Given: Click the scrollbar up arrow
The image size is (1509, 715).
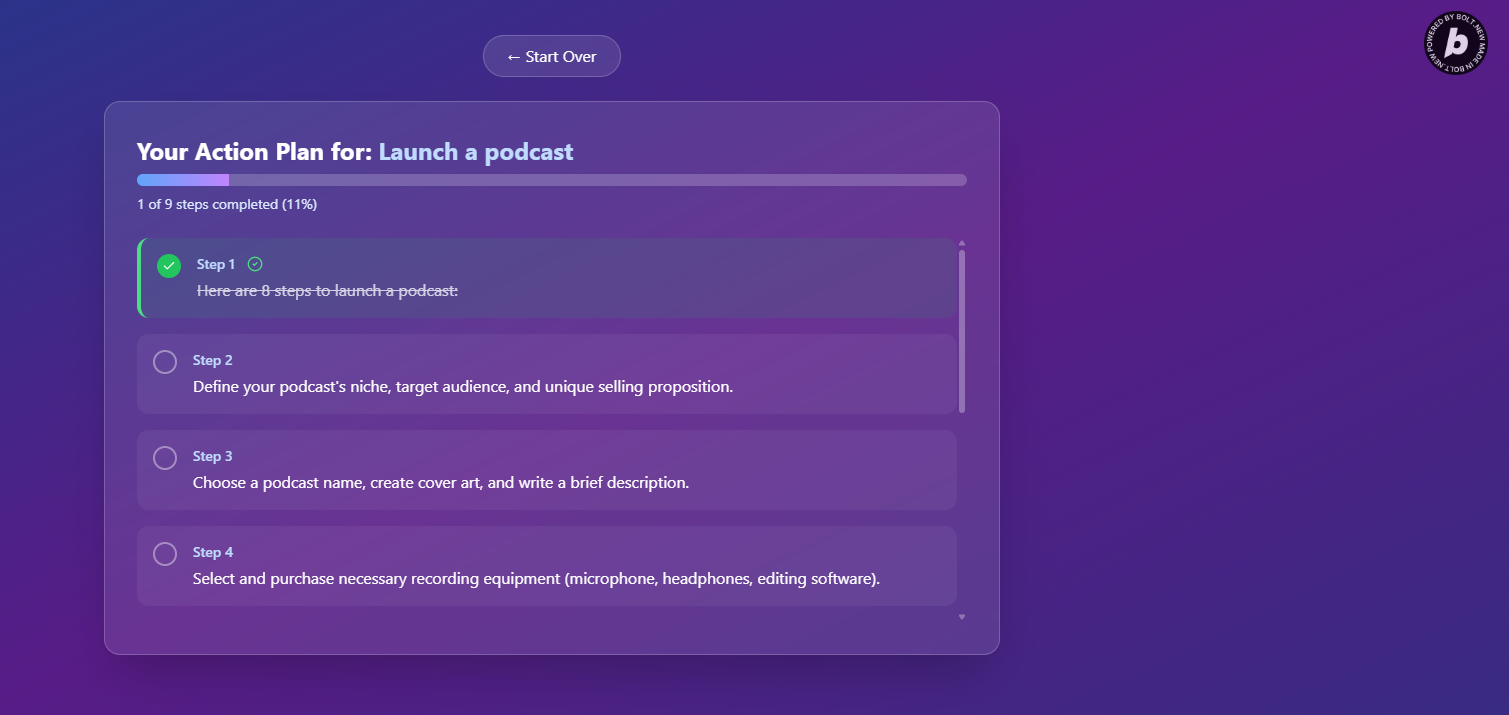Looking at the screenshot, I should click(x=961, y=242).
